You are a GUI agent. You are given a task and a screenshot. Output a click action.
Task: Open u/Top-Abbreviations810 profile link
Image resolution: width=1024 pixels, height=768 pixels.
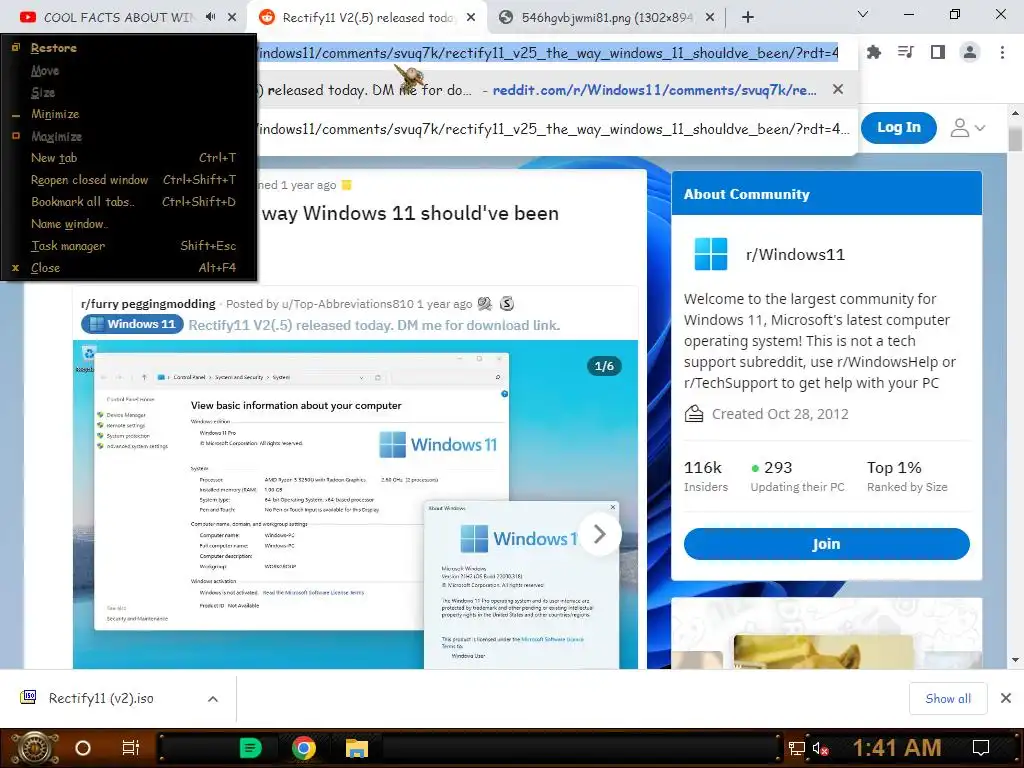(347, 304)
